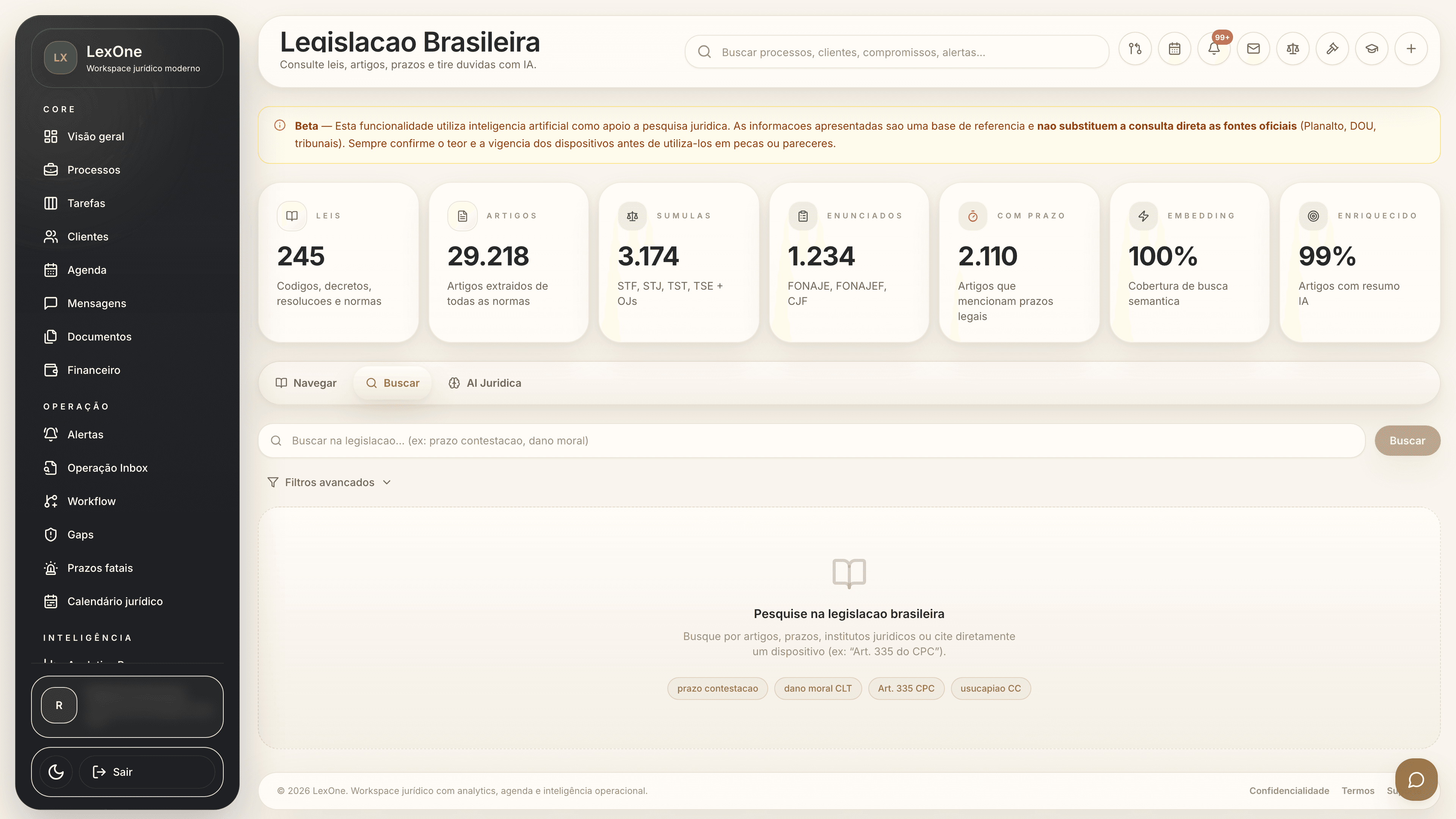The height and width of the screenshot is (819, 1456).
Task: Click the plus icon in header toolbar
Action: point(1411,49)
